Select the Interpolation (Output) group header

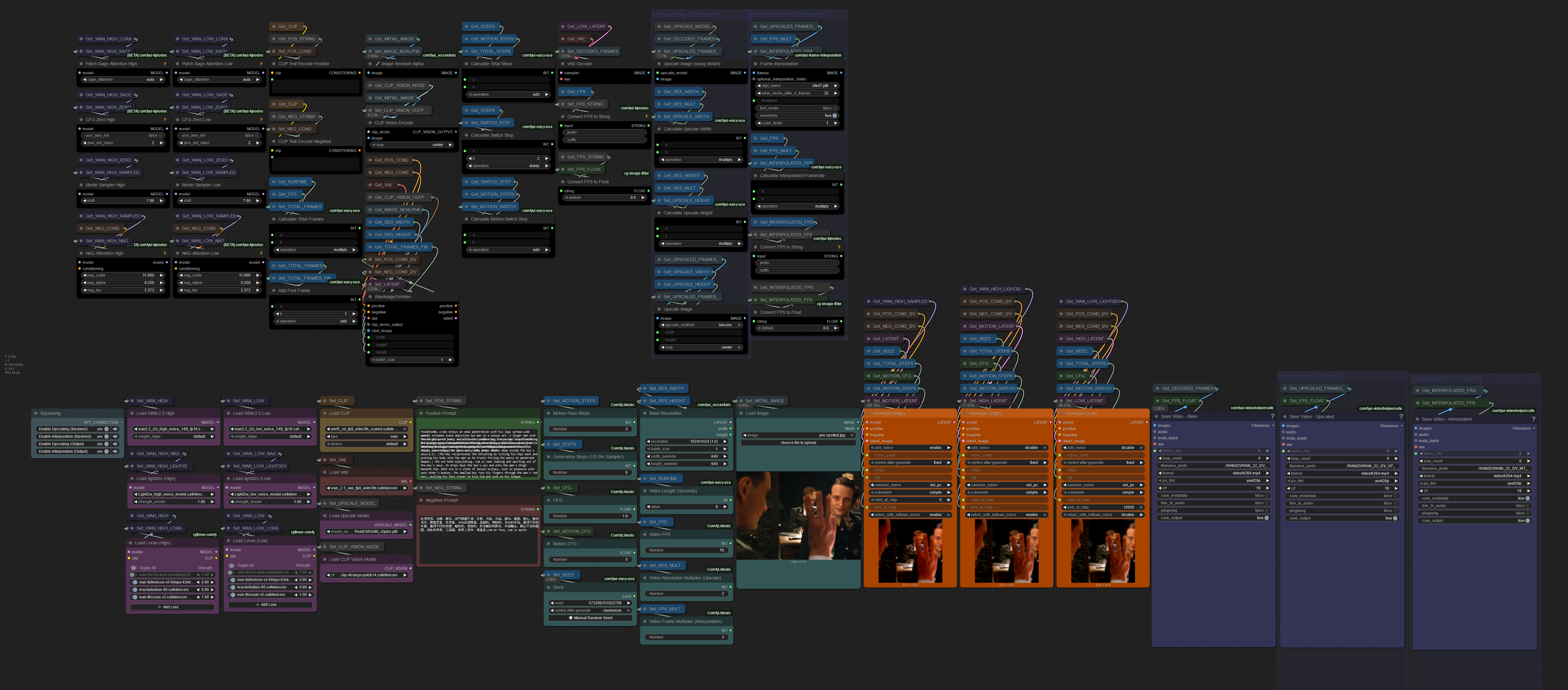[1446, 378]
